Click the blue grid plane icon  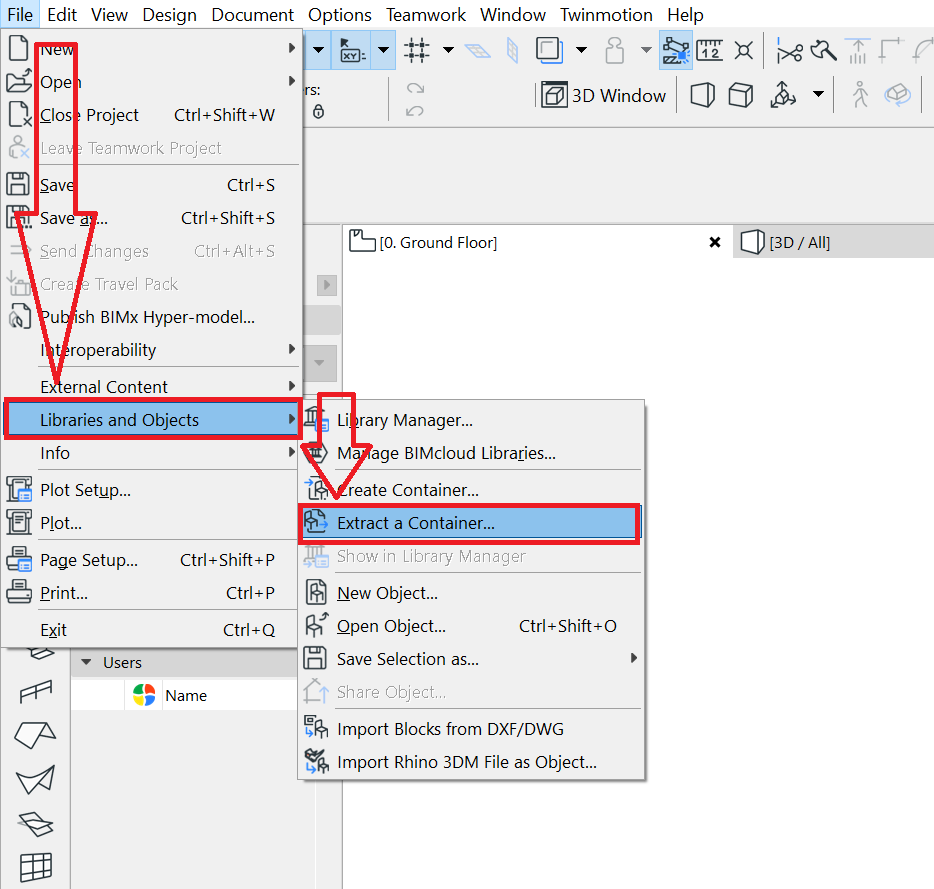coord(477,51)
